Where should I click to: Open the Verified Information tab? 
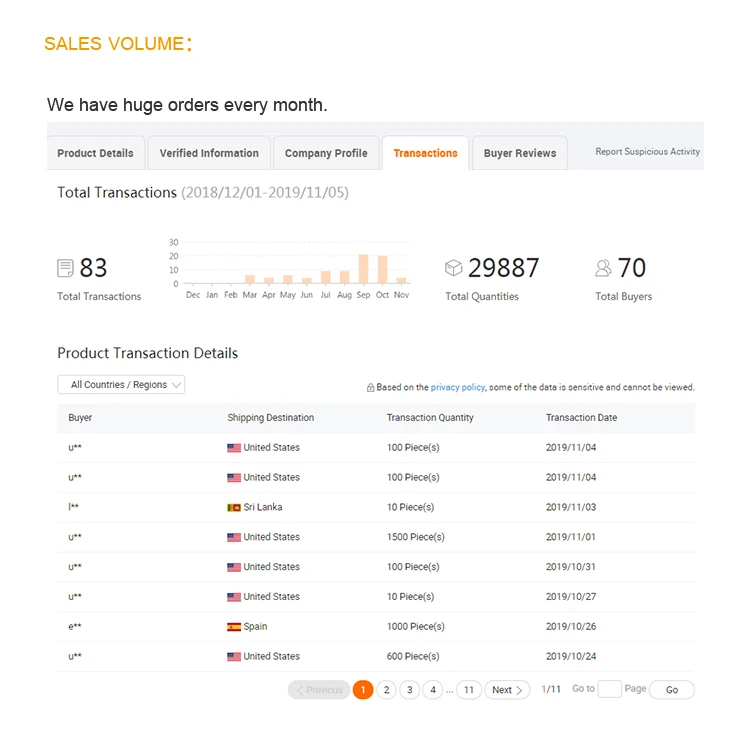(209, 154)
